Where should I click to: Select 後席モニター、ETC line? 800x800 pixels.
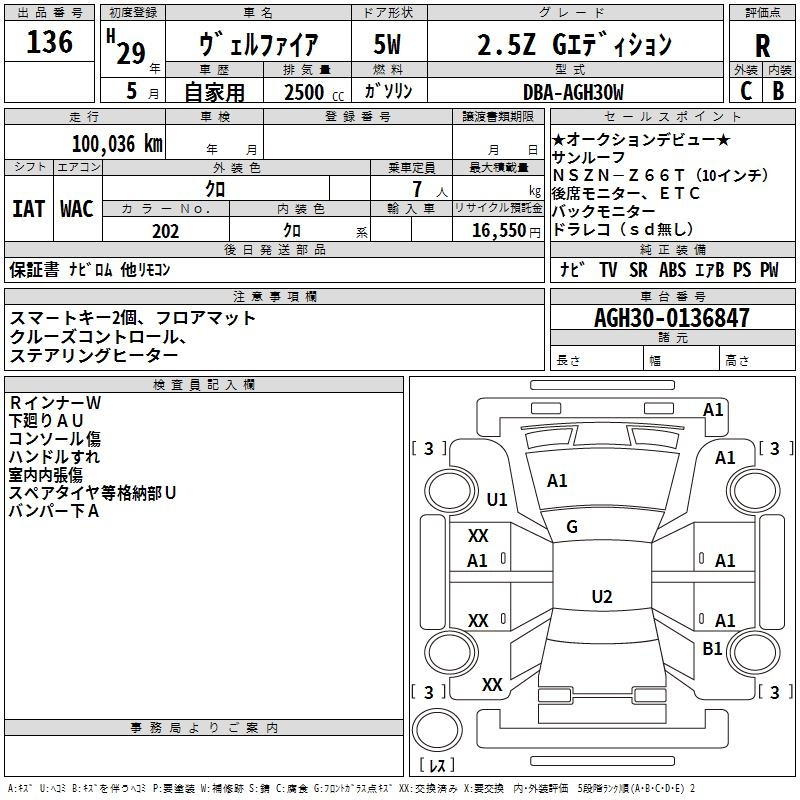coord(626,193)
